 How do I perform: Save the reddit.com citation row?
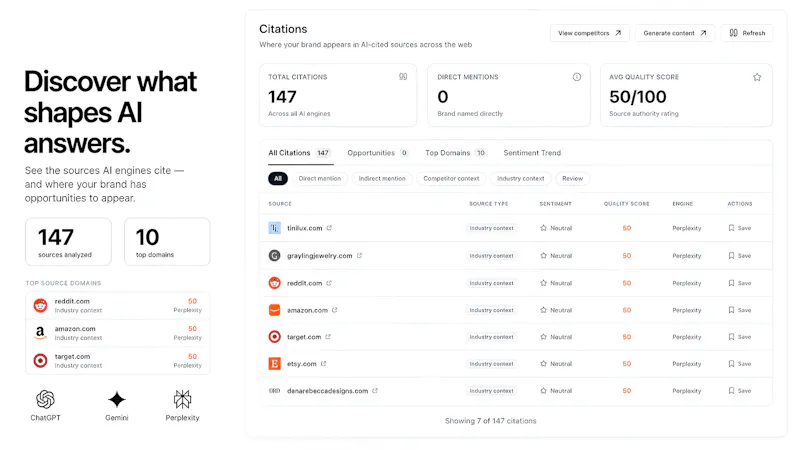[740, 283]
